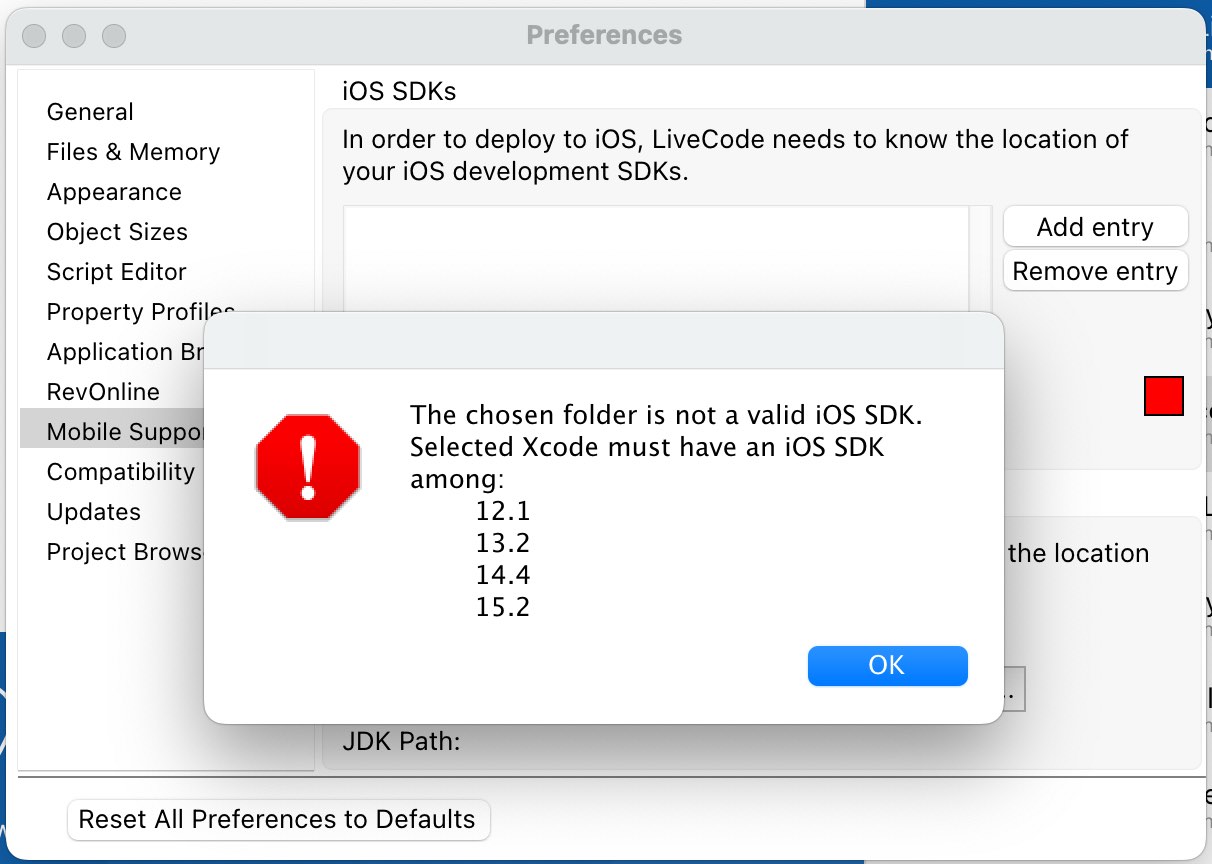Click the Remove entry button
Viewport: 1212px width, 864px height.
(1095, 271)
